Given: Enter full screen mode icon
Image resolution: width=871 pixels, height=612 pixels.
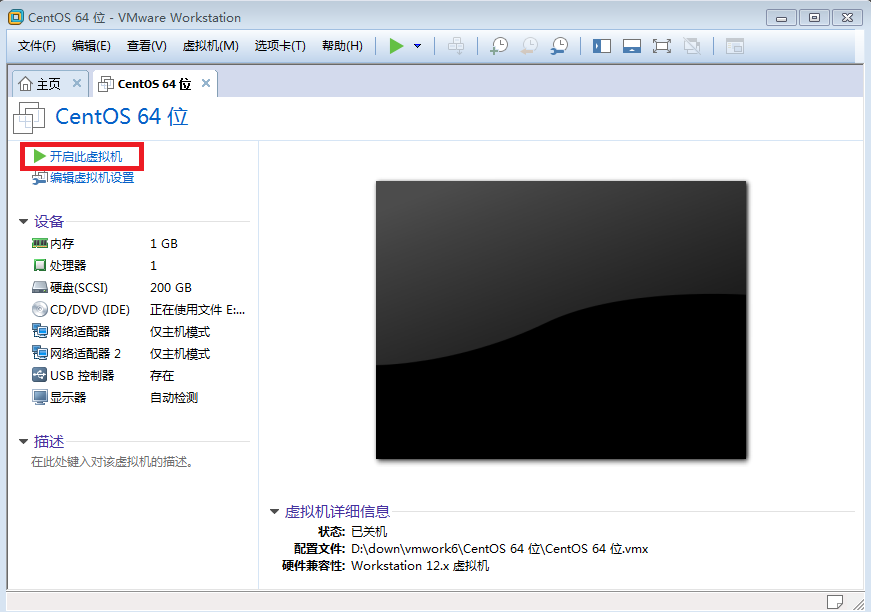Looking at the screenshot, I should pos(662,46).
